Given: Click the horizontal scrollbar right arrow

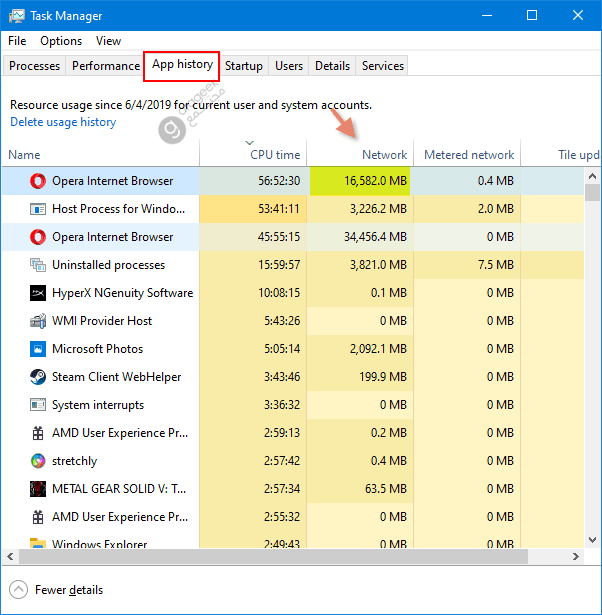Looking at the screenshot, I should [576, 557].
